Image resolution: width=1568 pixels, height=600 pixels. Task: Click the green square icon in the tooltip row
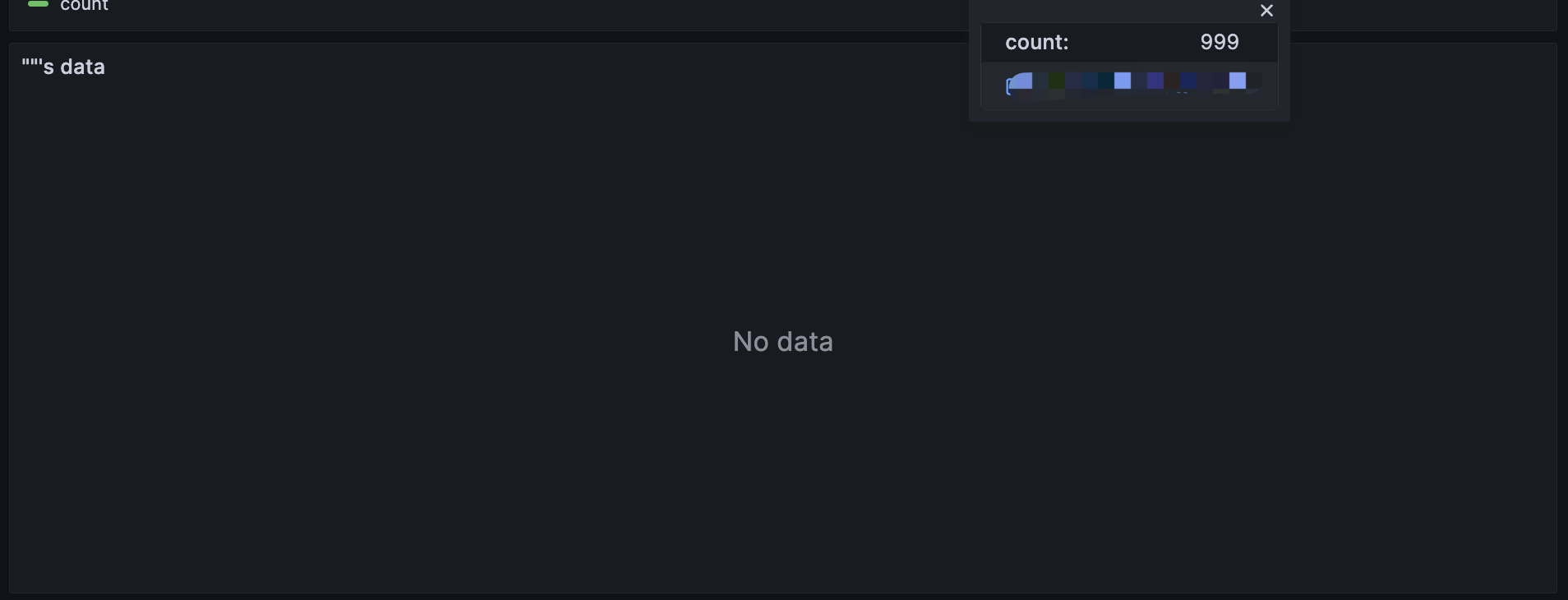click(1057, 81)
